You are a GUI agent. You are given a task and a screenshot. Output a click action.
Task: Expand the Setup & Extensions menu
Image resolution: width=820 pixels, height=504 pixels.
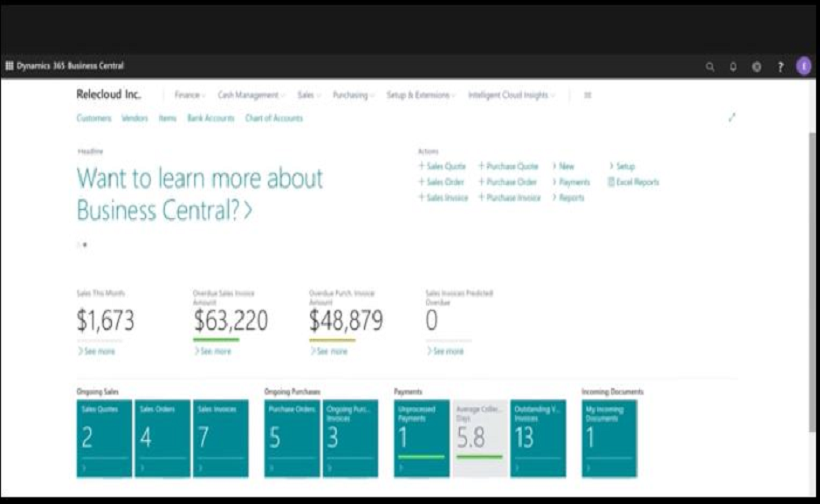(x=420, y=95)
